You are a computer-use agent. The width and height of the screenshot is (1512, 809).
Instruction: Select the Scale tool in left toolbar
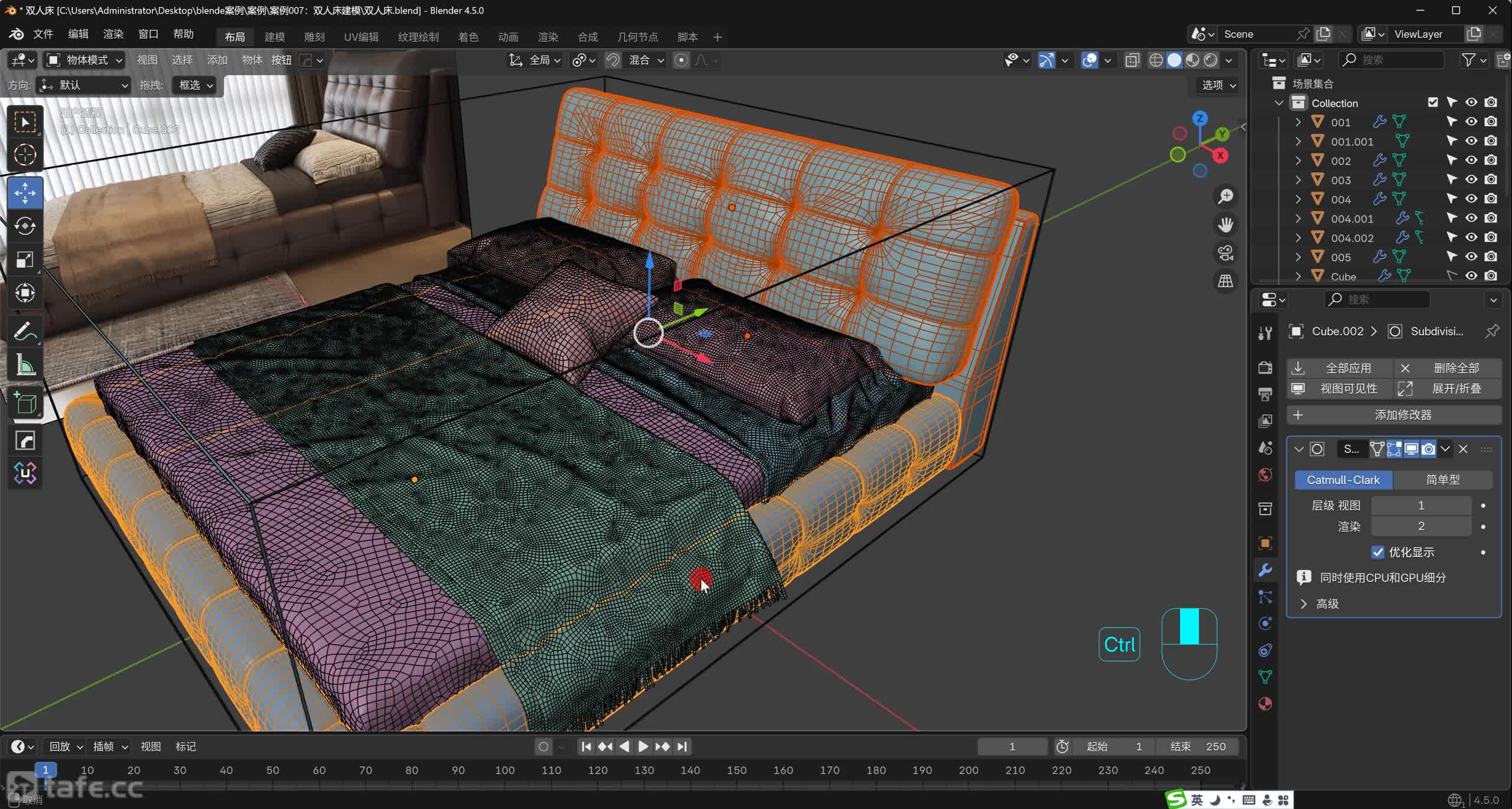[x=25, y=260]
